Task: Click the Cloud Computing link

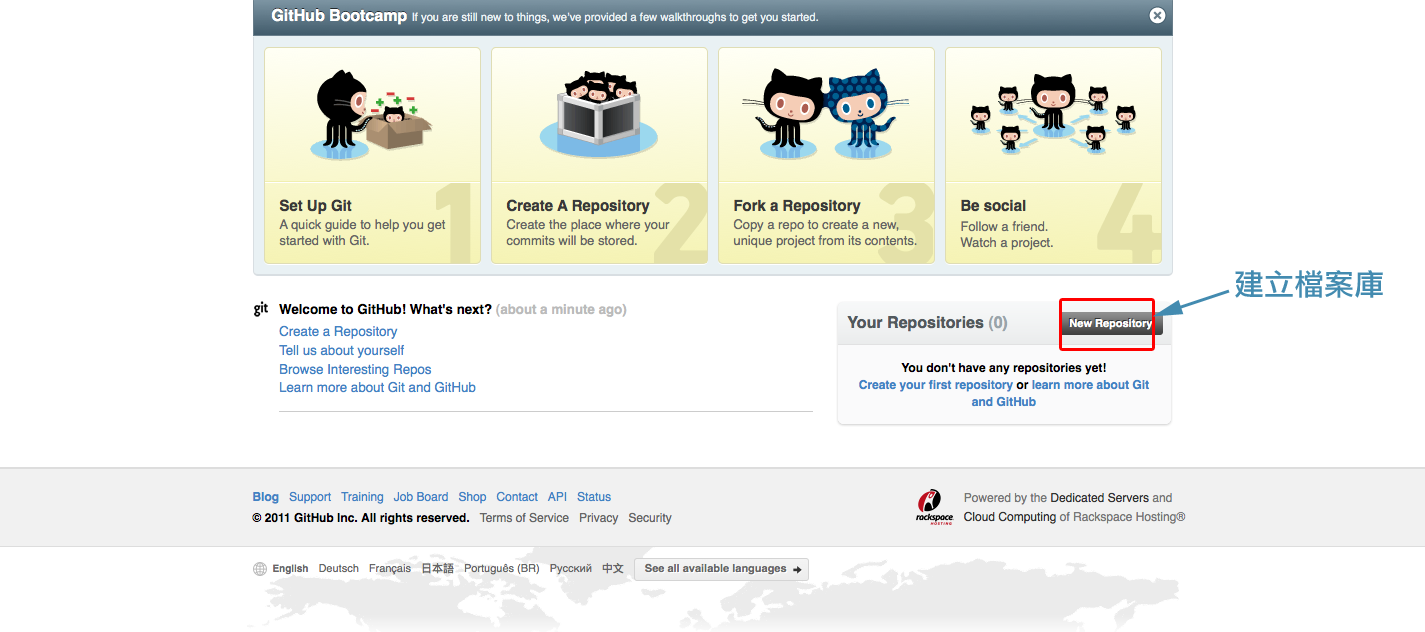Action: 1010,517
